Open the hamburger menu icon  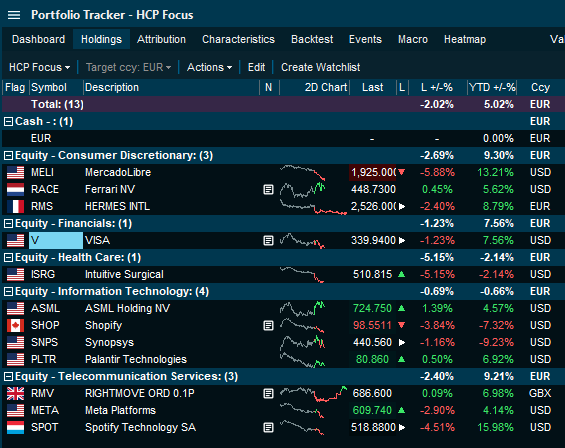[14, 15]
